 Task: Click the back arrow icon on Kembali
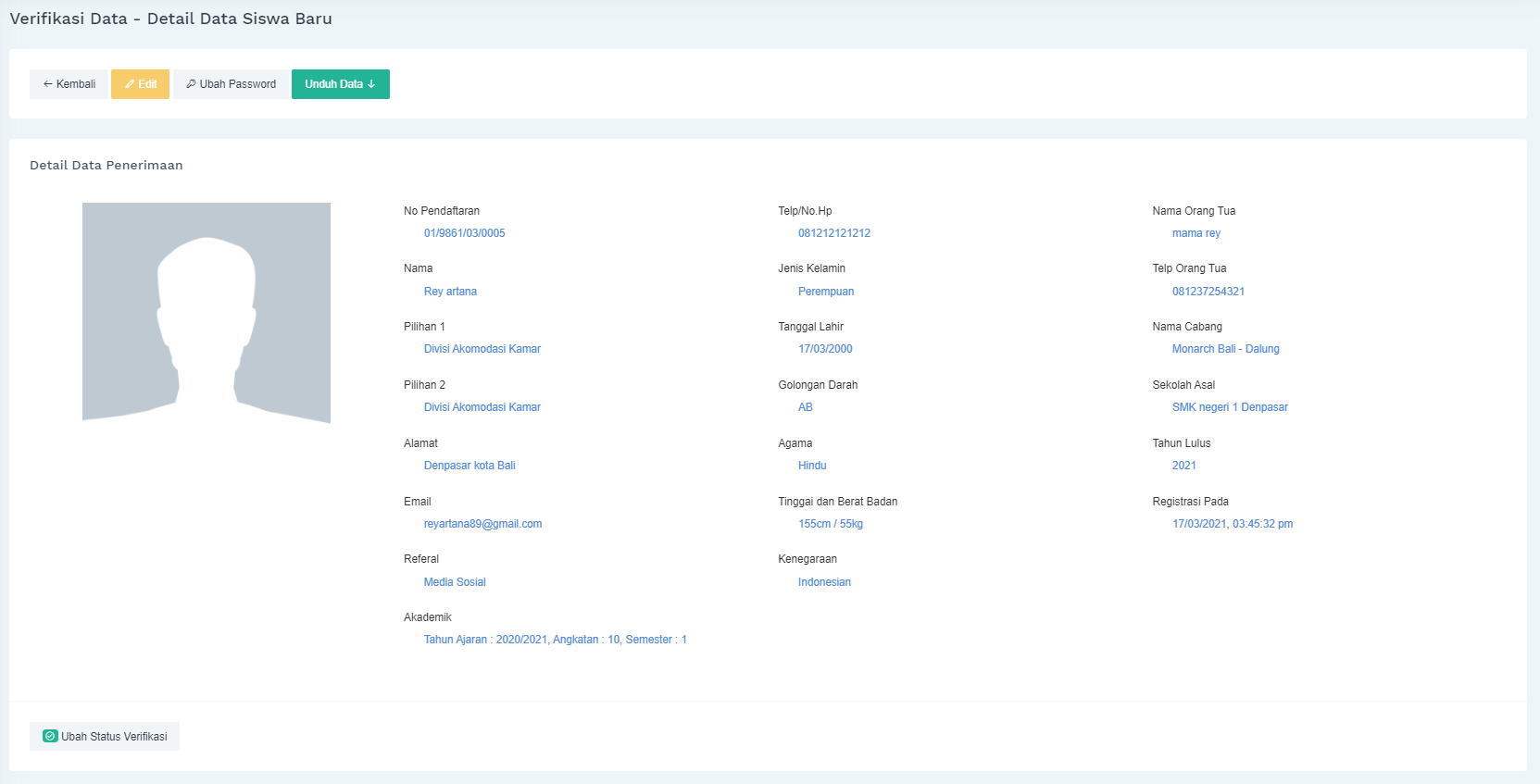coord(47,84)
